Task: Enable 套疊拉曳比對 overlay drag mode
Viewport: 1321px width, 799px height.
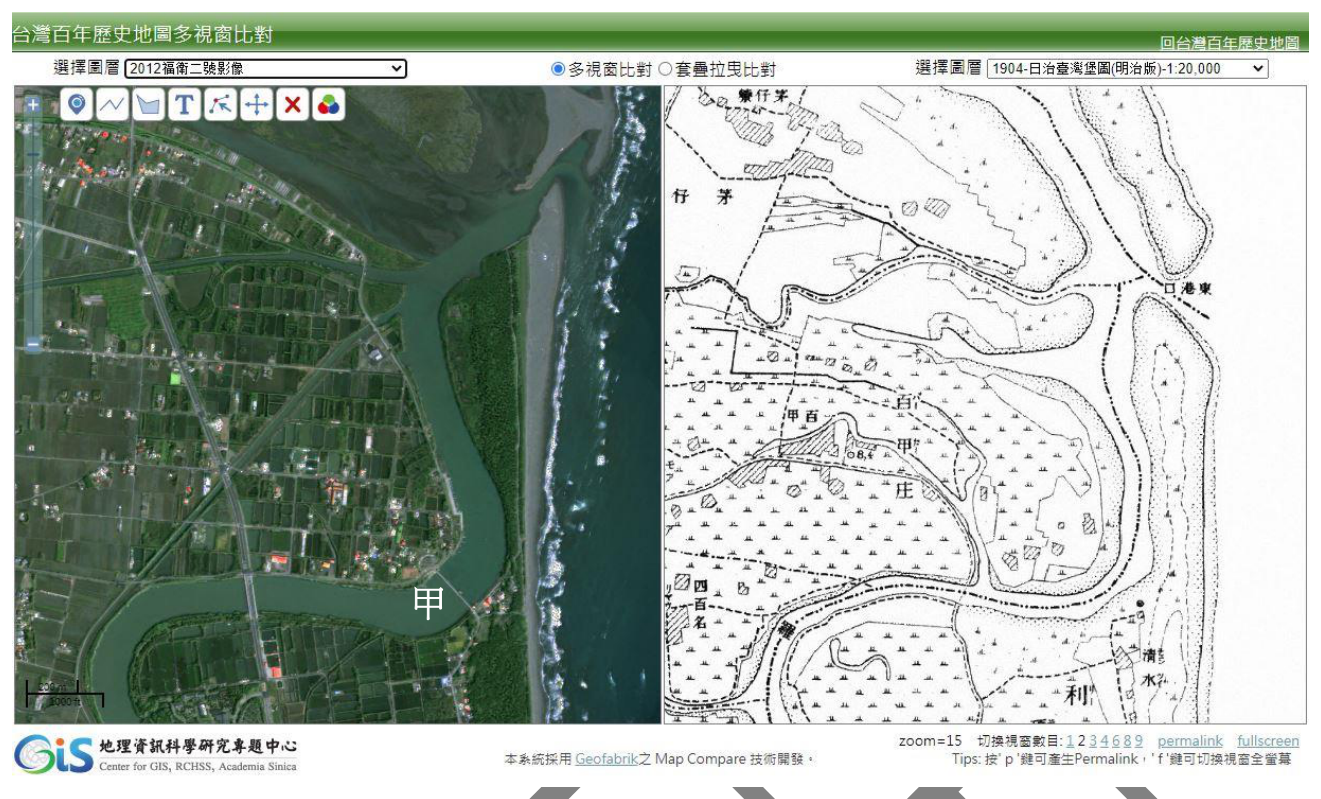Action: (665, 69)
